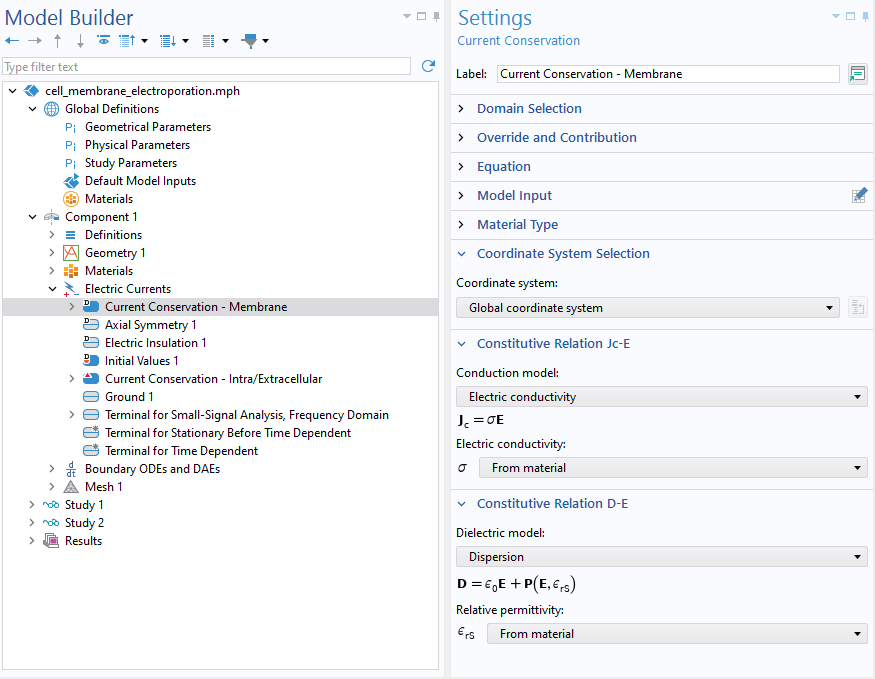Click the Type filter text field

(x=206, y=66)
